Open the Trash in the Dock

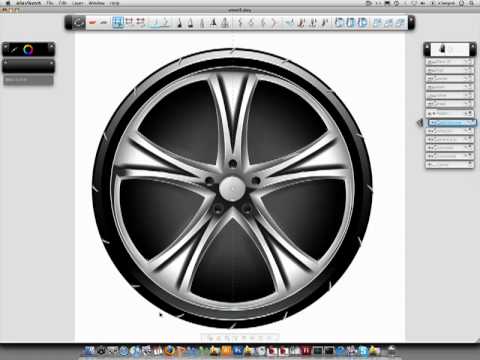(391, 351)
